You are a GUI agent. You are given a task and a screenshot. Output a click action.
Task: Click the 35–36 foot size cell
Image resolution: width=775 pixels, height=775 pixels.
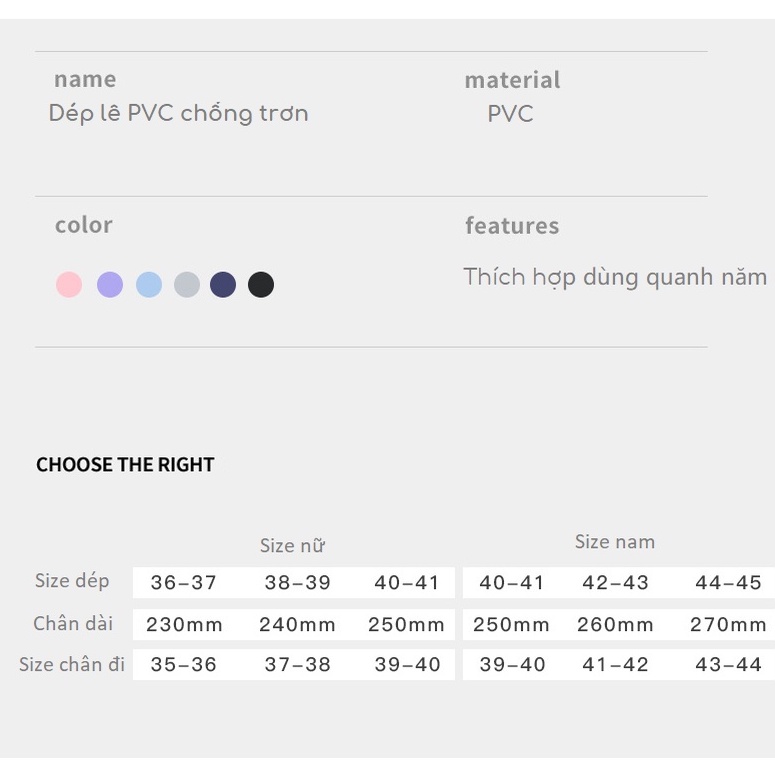[183, 665]
